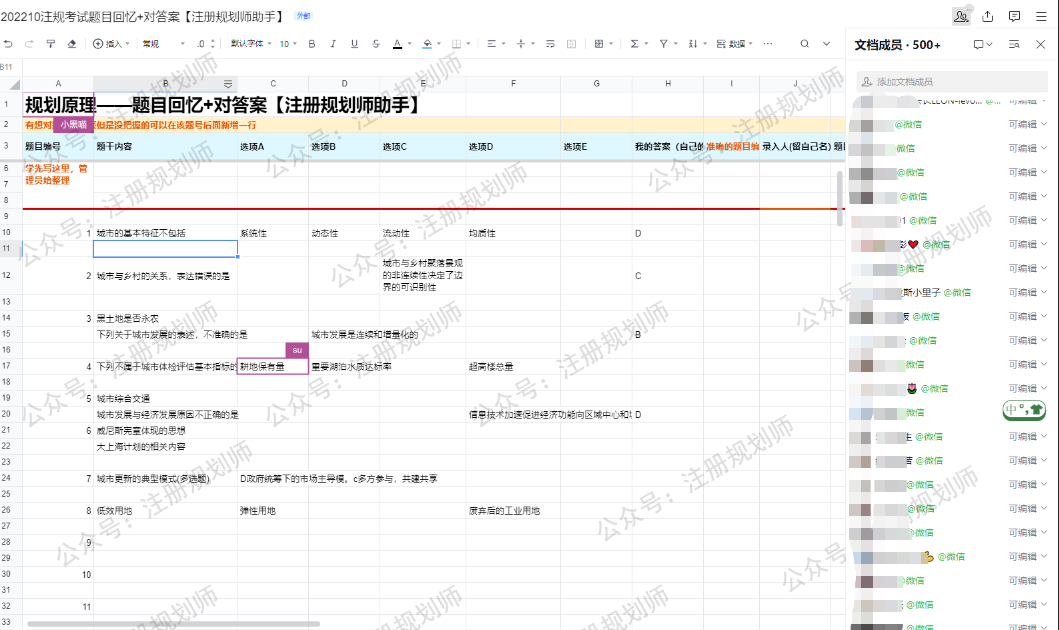Select cell 均质性 in row 10

[513, 233]
